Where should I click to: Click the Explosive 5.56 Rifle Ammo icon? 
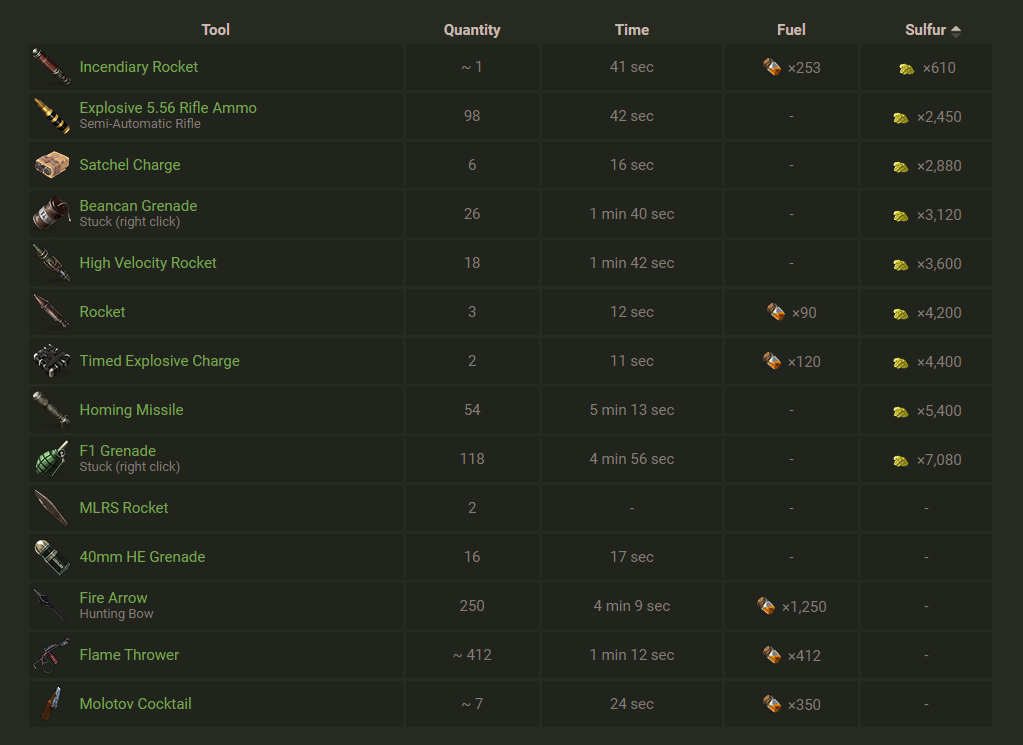click(x=50, y=116)
